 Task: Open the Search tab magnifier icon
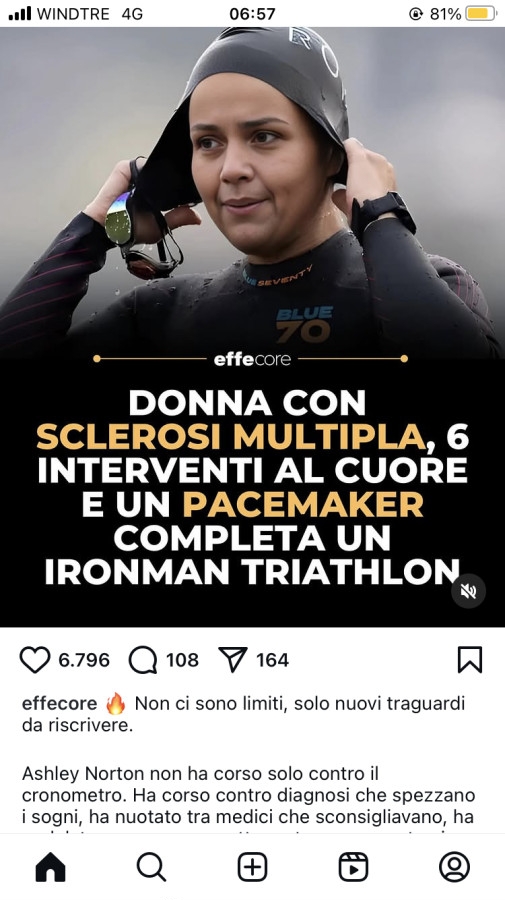click(x=152, y=867)
